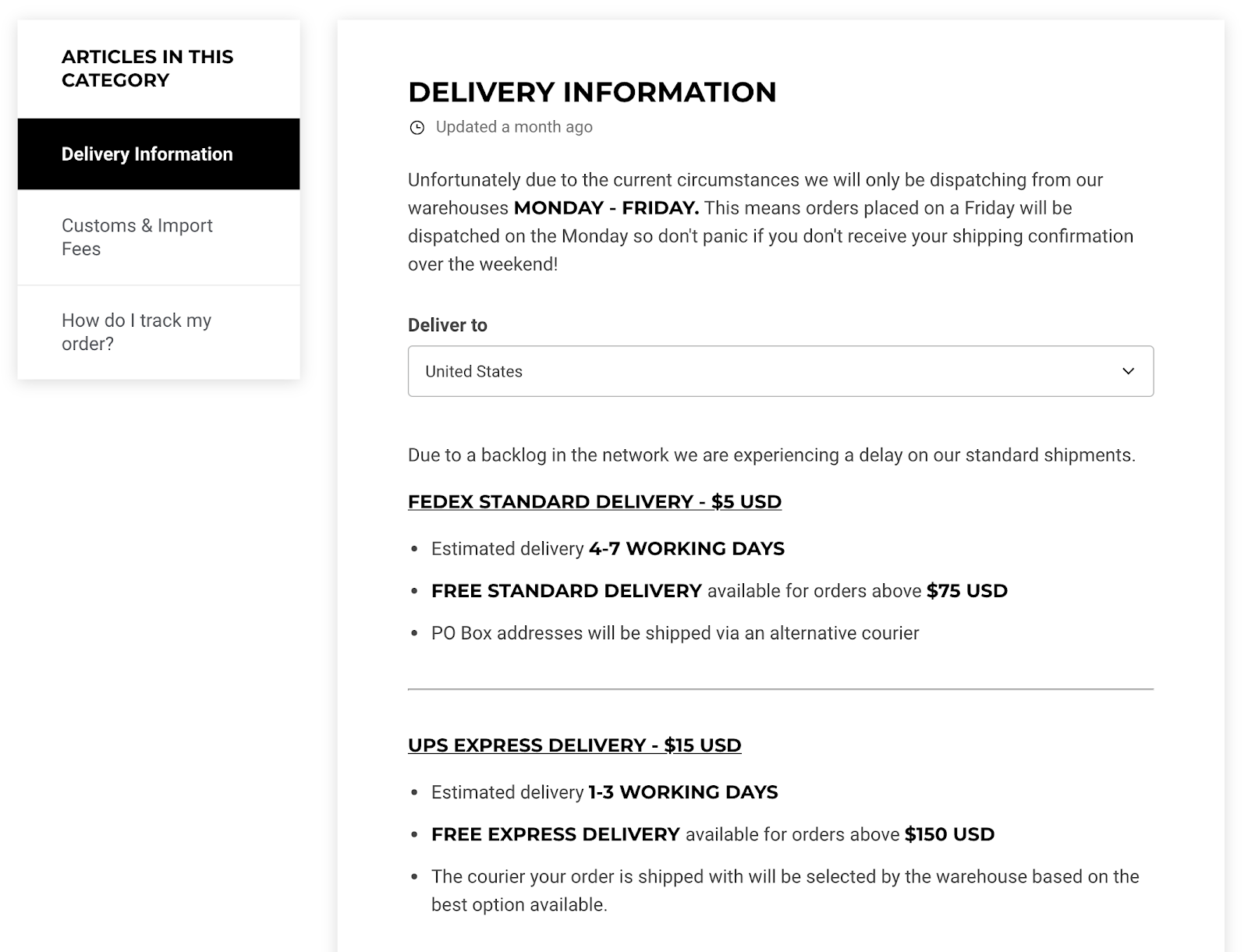Click the Updated a month ago text
The width and height of the screenshot is (1248, 952).
pyautogui.click(x=514, y=127)
